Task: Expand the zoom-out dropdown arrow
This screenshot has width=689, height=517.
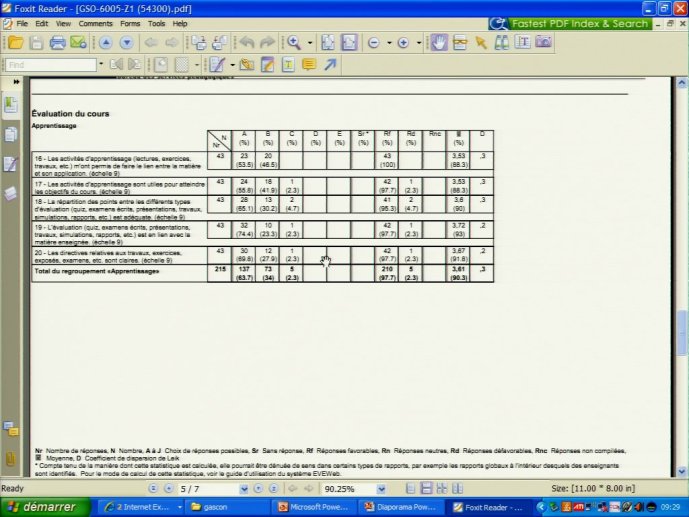Action: [389, 43]
